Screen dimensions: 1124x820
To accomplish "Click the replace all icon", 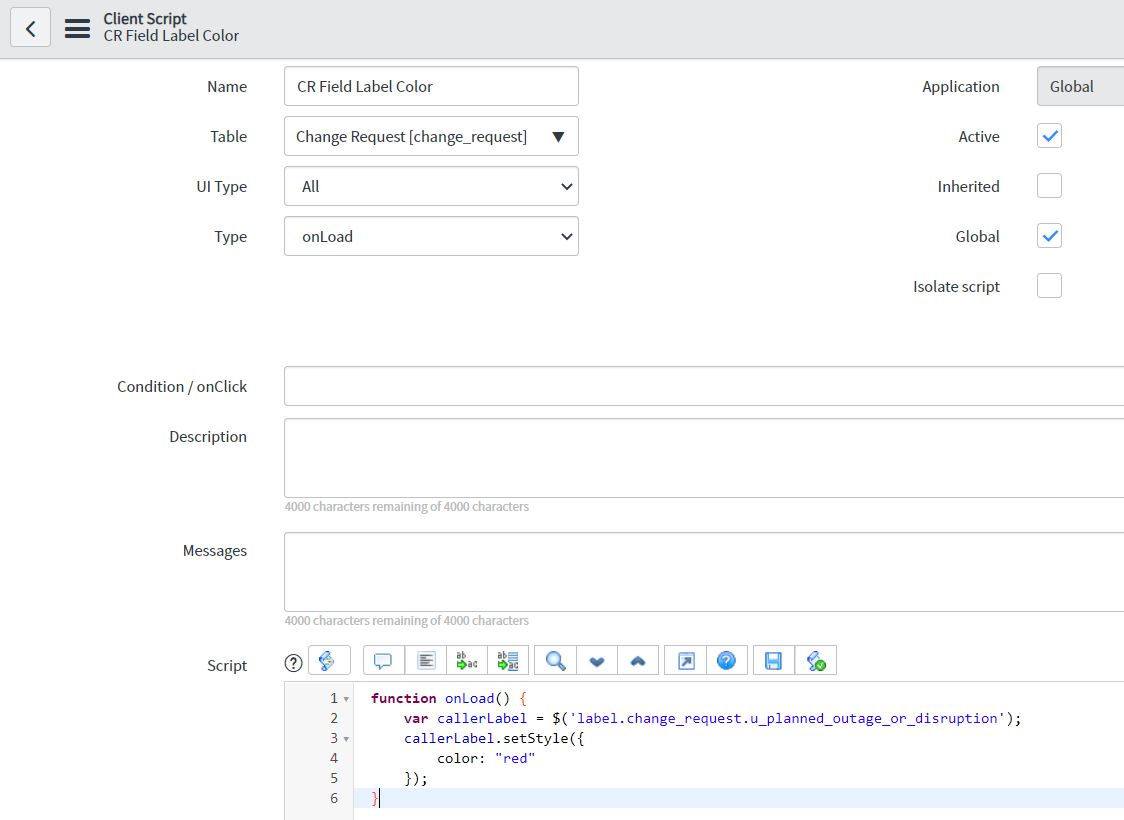I will [x=508, y=661].
